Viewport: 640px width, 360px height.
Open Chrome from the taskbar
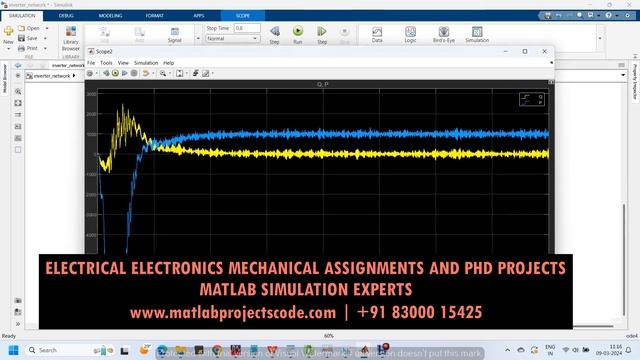click(217, 350)
